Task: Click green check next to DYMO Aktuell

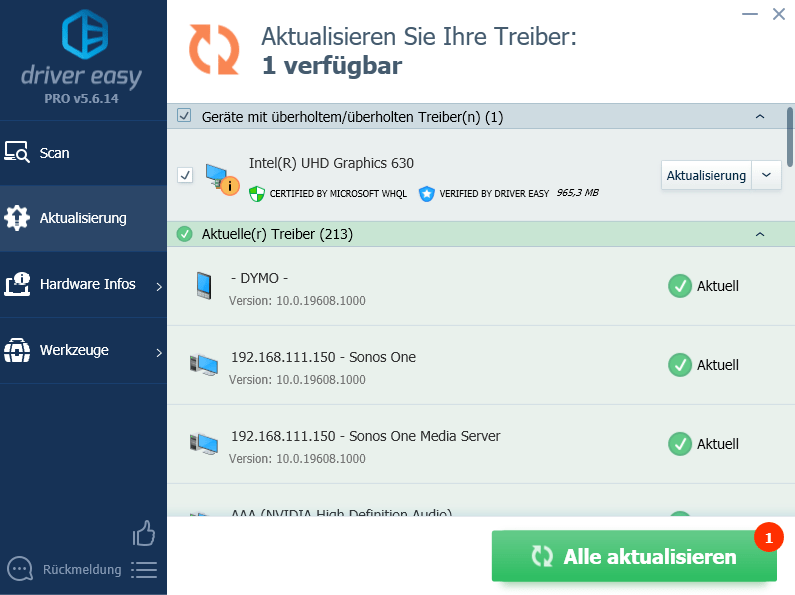Action: 679,286
